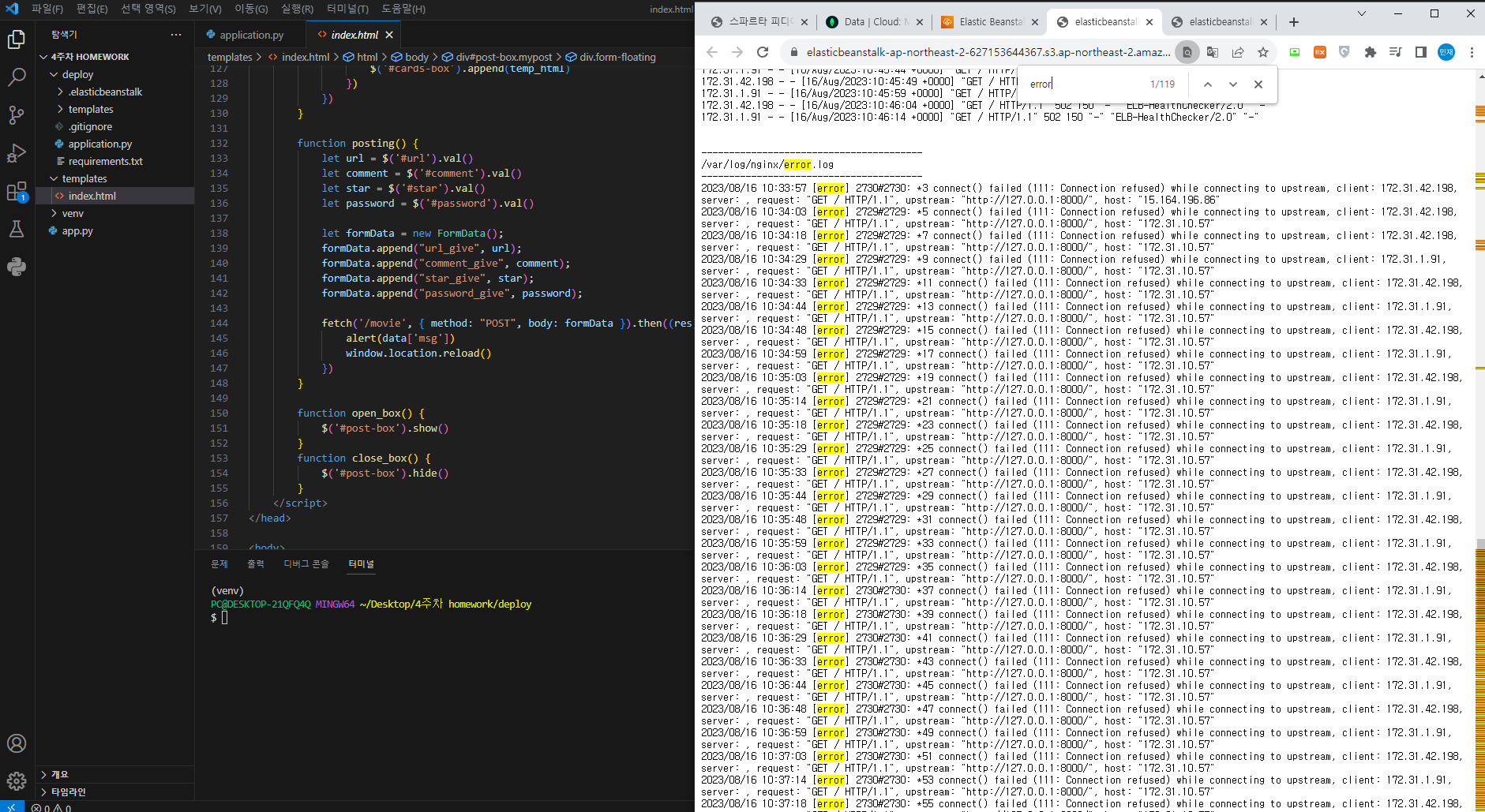Collapse the root-level templates folder above index.html
This screenshot has height=812, width=1485.
coord(114,178)
